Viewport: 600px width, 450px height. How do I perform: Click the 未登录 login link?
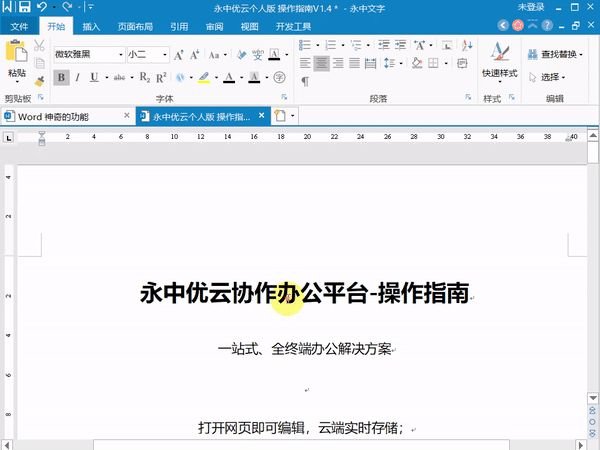coord(531,7)
